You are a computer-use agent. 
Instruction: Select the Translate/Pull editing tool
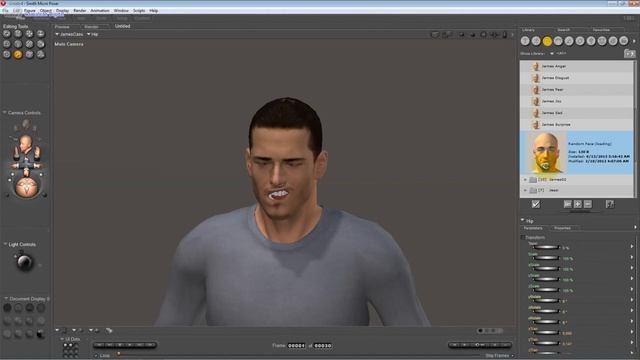pos(29,34)
